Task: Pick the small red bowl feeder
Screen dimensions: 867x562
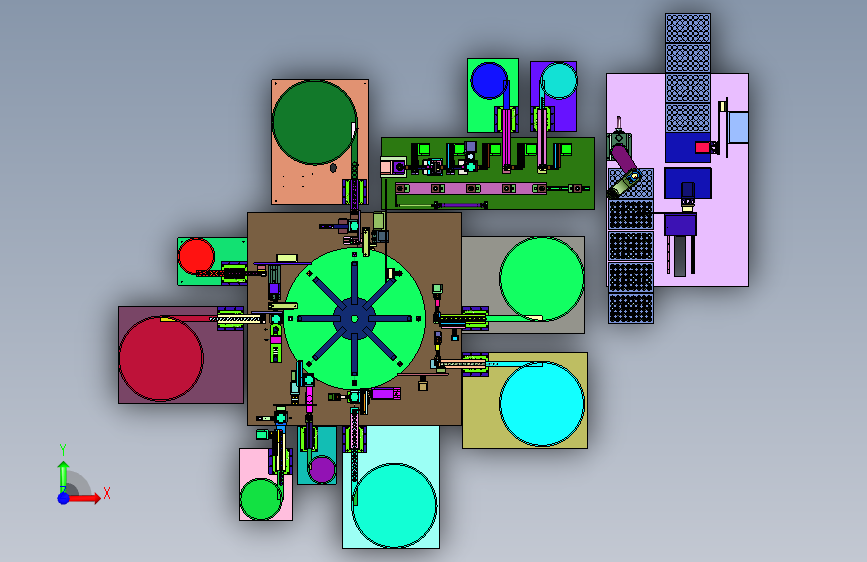Action: [196, 256]
